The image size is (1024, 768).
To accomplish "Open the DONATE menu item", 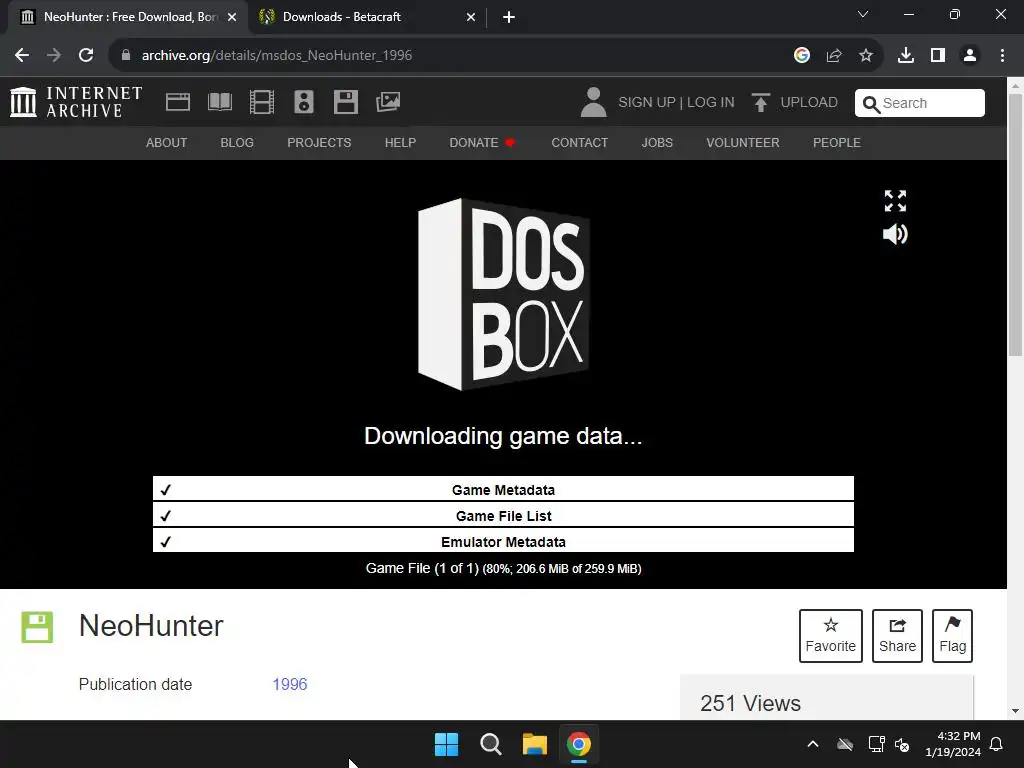I will [x=482, y=142].
